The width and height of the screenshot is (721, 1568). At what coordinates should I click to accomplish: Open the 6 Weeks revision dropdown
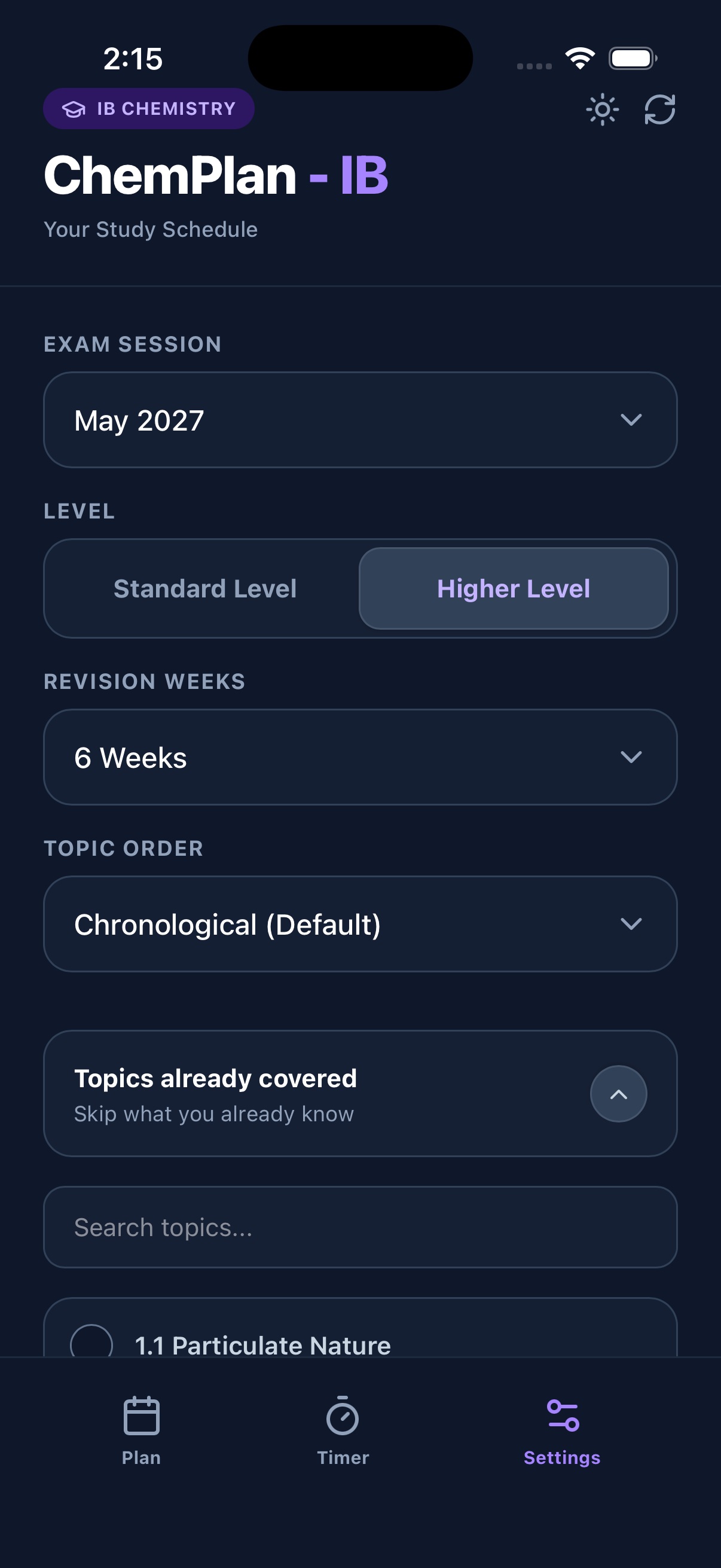click(360, 756)
